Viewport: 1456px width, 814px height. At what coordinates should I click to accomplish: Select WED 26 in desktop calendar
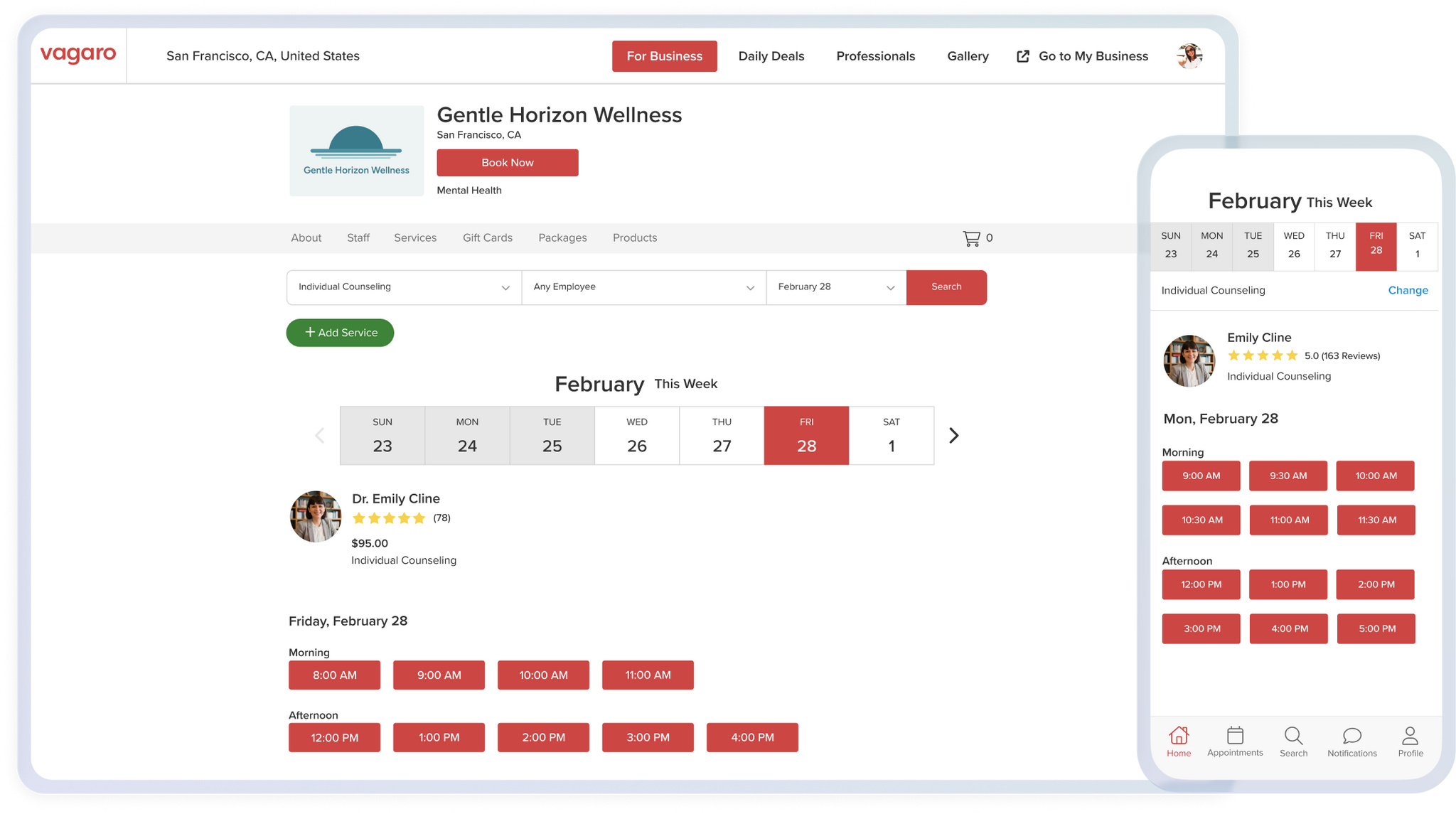637,436
